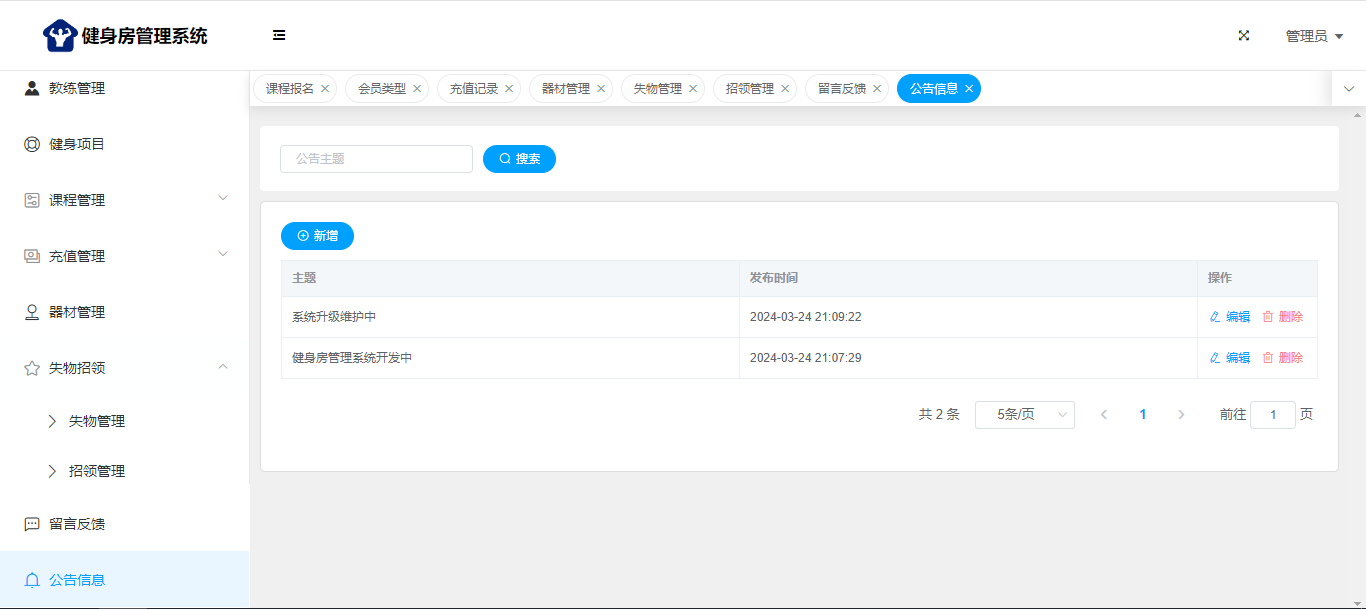This screenshot has height=609, width=1366.
Task: Click the sidebar collapse hamburger icon
Action: [x=279, y=36]
